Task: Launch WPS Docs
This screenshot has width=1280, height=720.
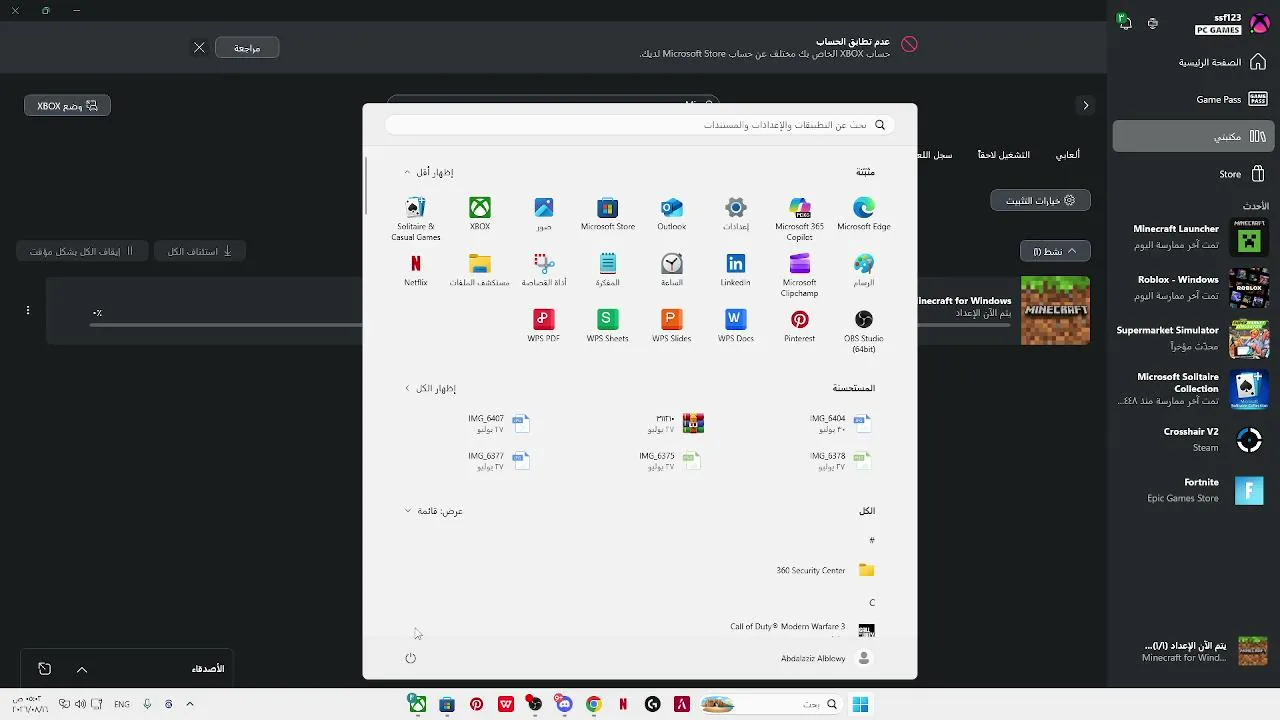Action: [x=736, y=326]
